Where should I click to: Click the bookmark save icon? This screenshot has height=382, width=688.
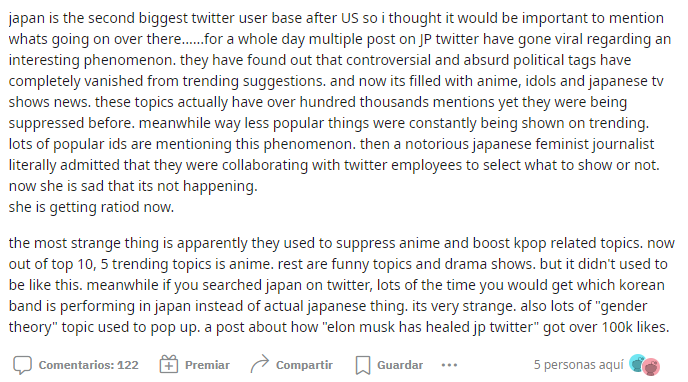363,365
